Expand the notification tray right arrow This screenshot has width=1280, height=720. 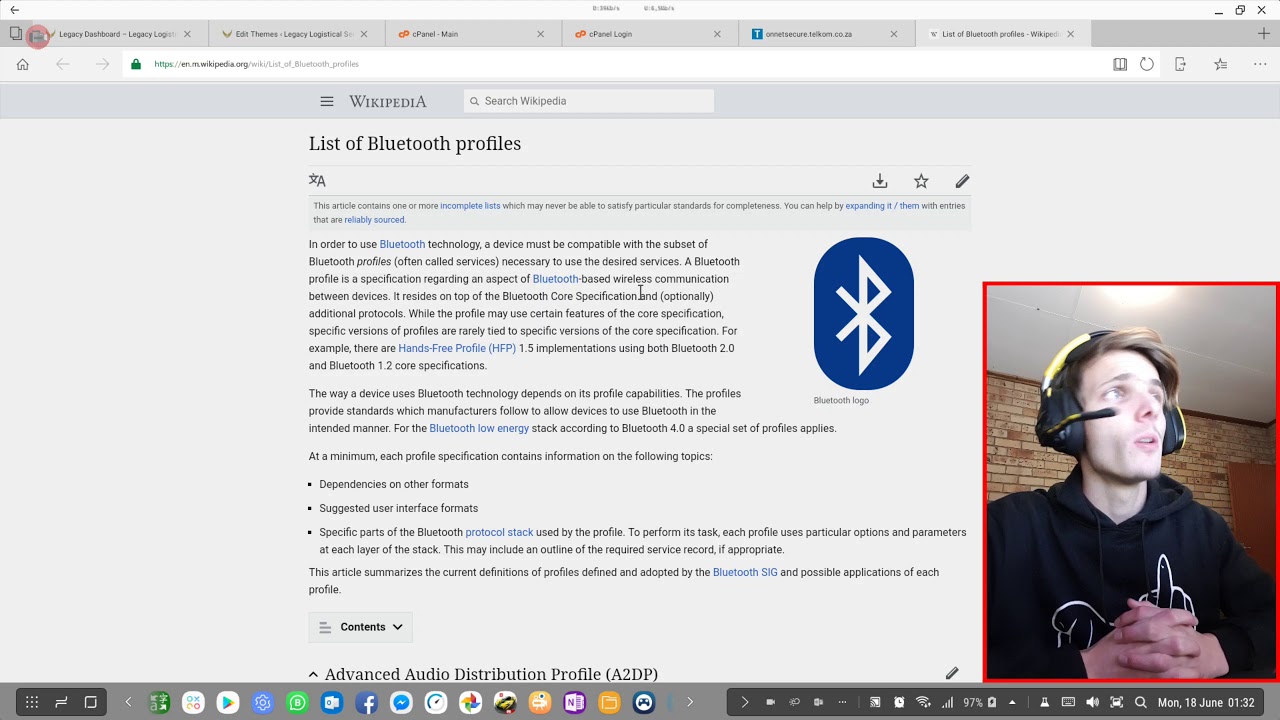744,702
